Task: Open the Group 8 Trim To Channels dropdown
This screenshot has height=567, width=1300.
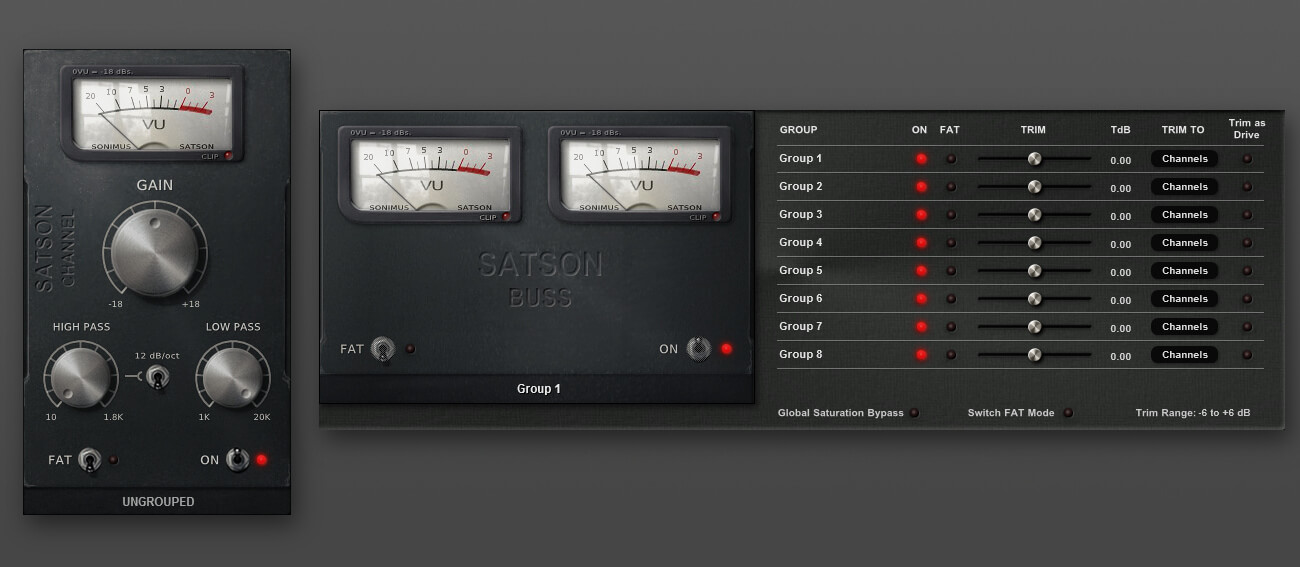Action: click(1185, 355)
